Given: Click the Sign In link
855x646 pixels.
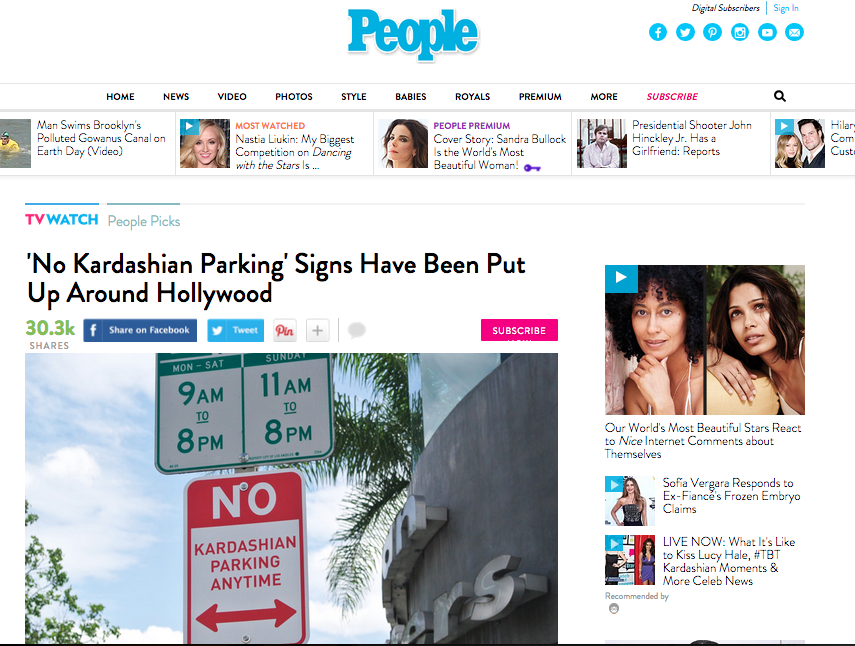Looking at the screenshot, I should point(786,8).
